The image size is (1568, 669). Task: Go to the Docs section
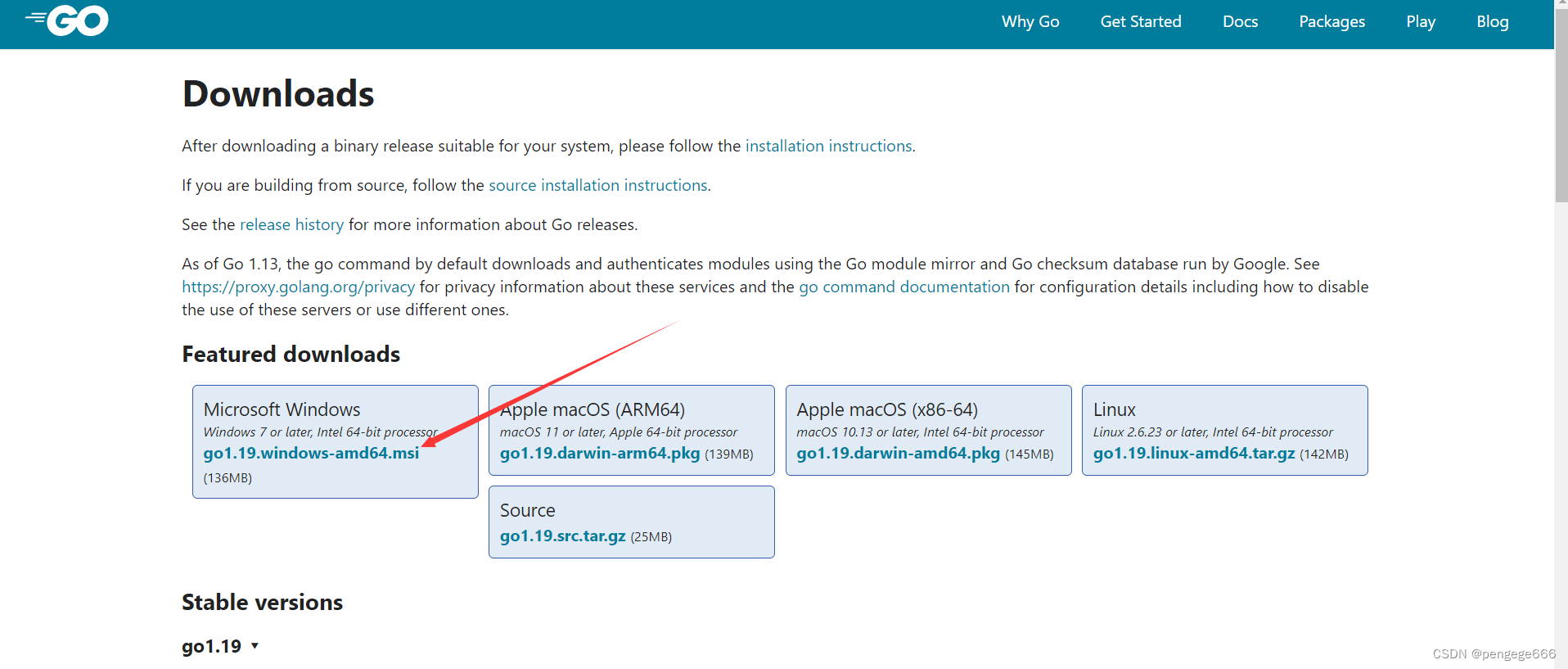(x=1240, y=22)
